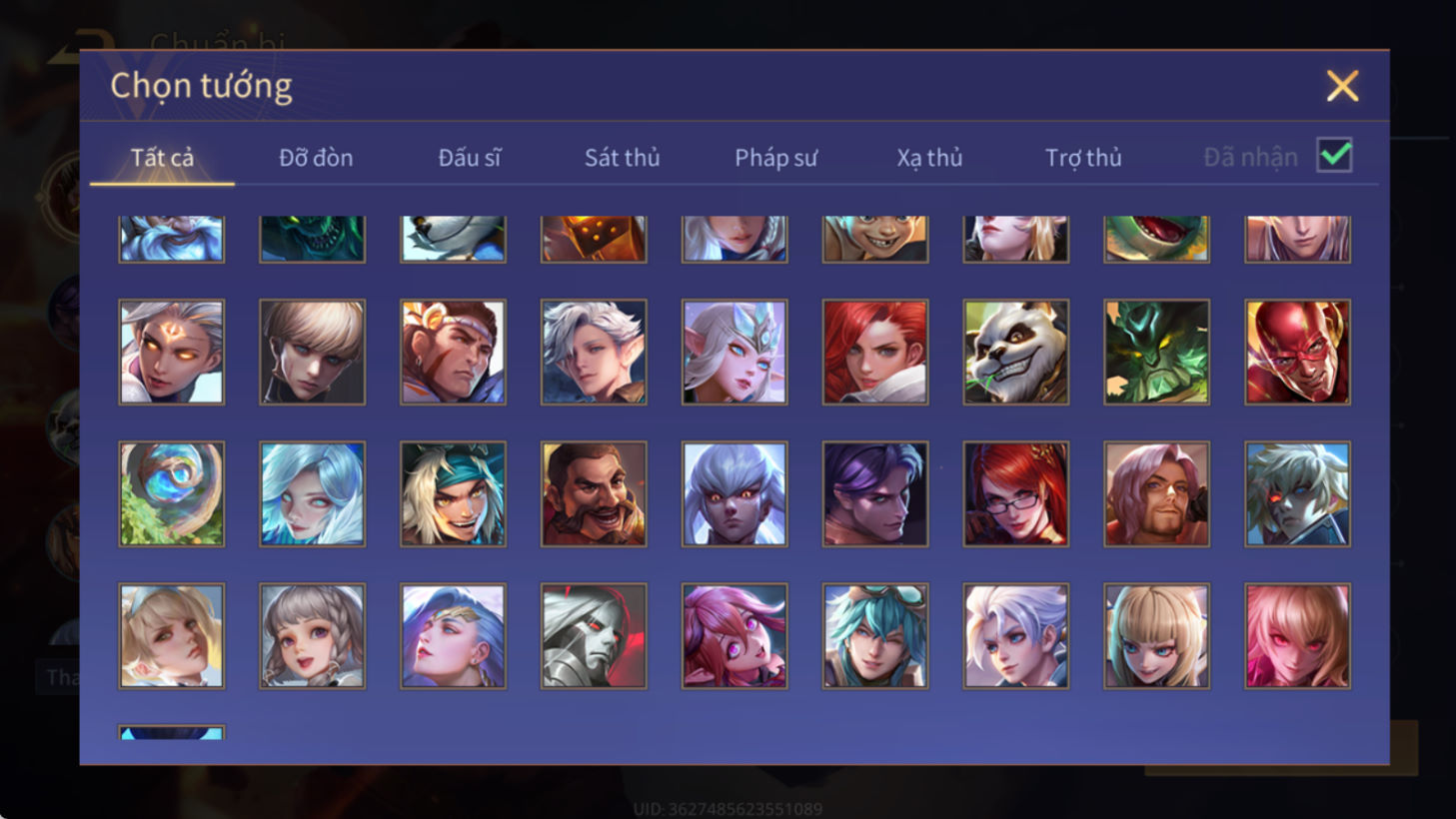Select the Trợ thủ tab

pyautogui.click(x=1083, y=158)
